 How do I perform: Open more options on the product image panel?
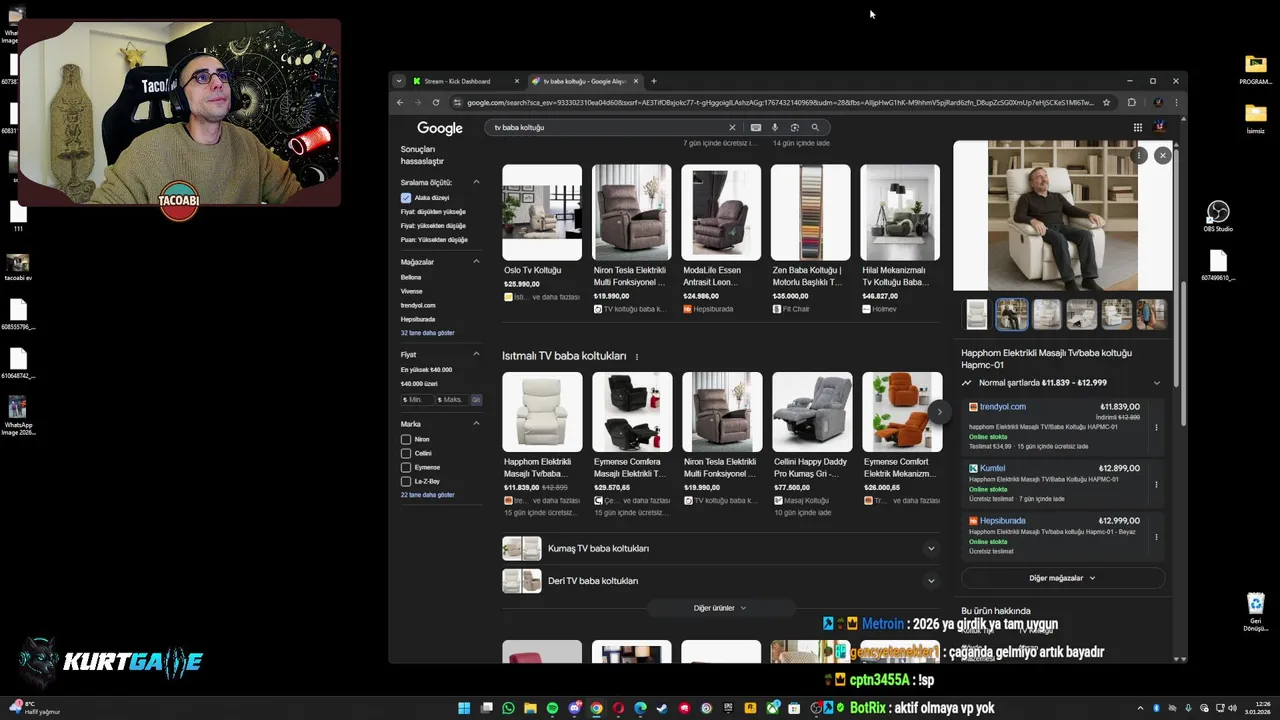tap(1139, 155)
